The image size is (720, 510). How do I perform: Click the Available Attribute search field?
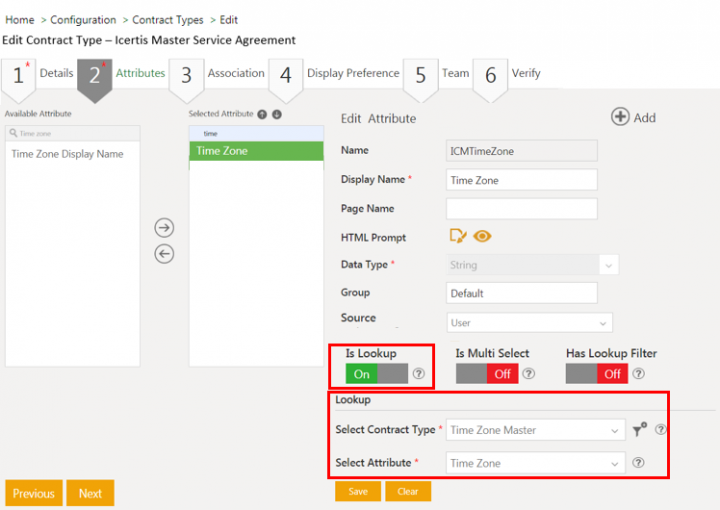[73, 133]
